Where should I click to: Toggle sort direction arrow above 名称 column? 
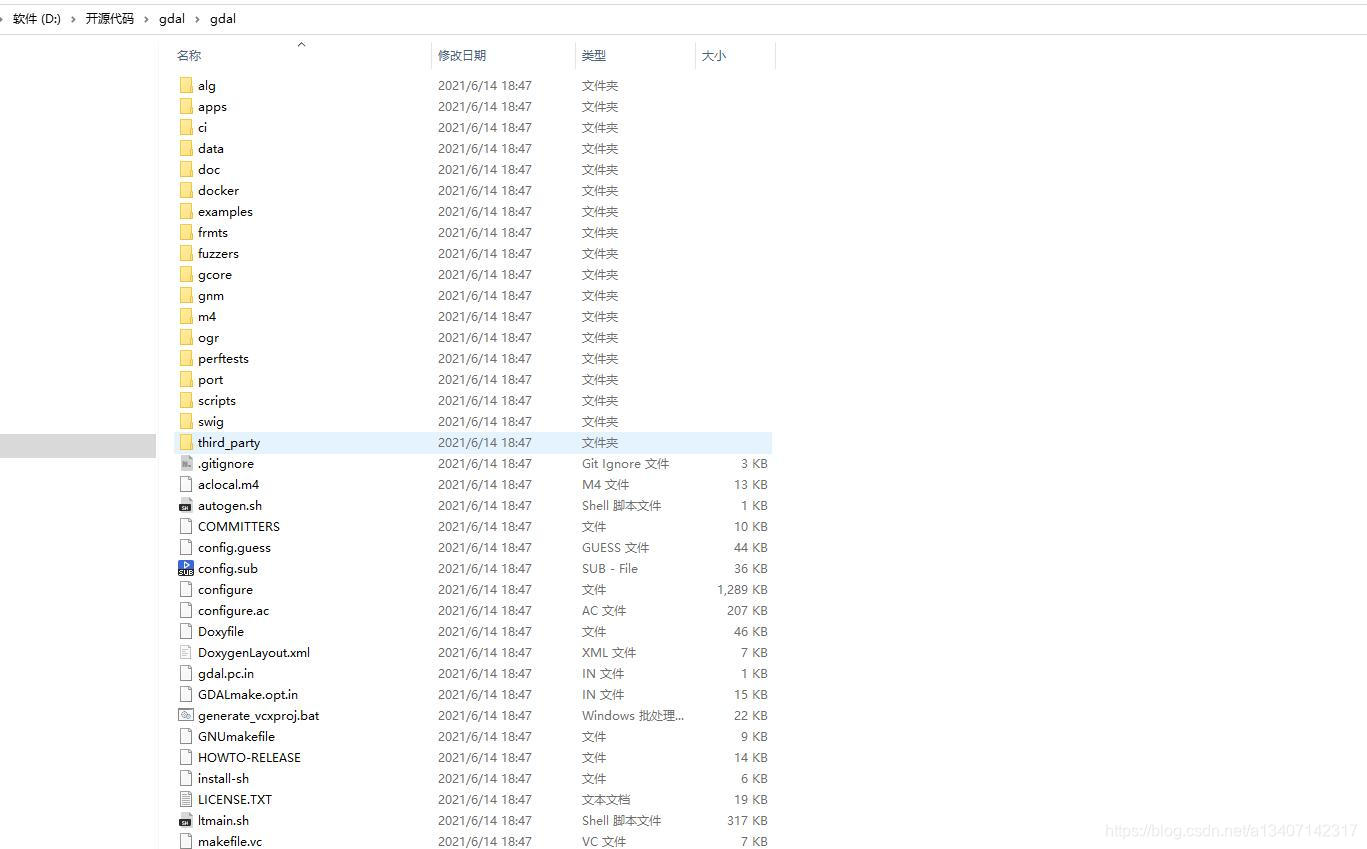click(301, 44)
